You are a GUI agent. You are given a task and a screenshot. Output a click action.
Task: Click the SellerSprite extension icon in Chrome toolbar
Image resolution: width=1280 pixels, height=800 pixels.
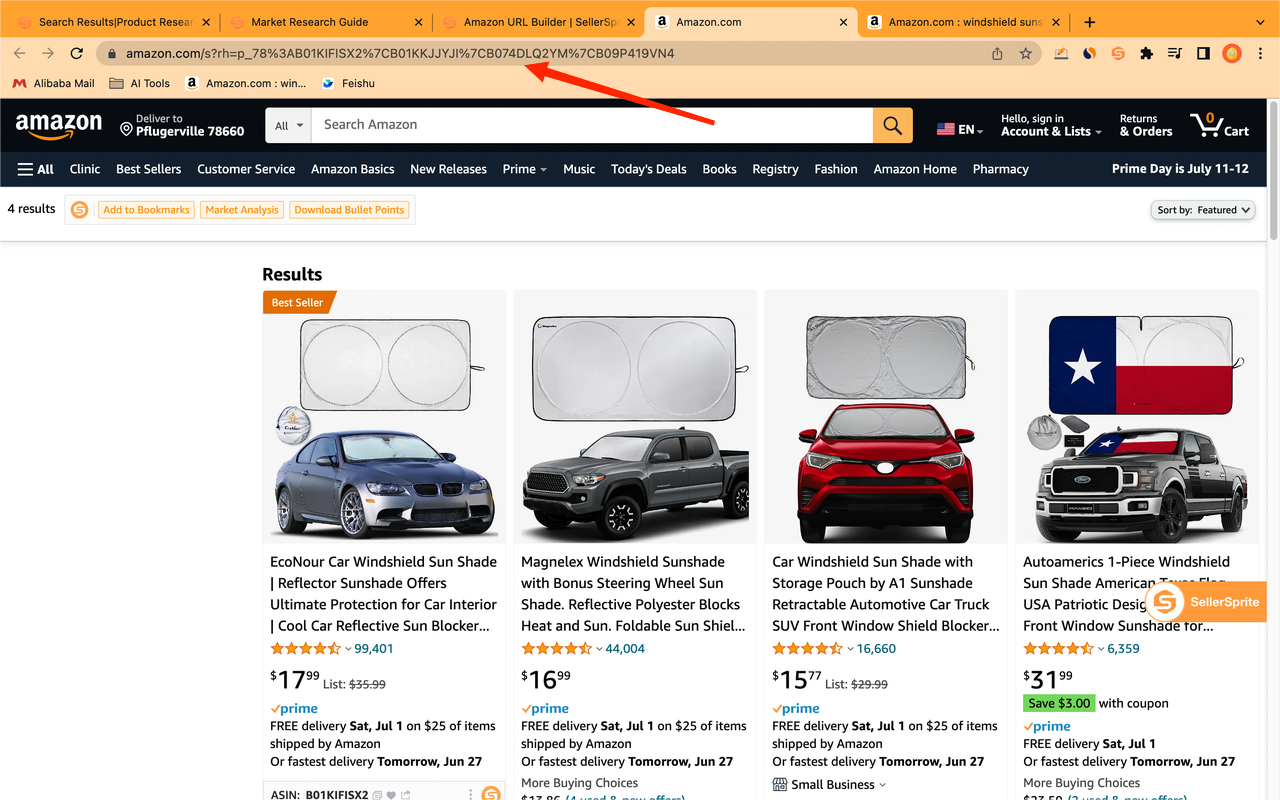(x=1118, y=53)
